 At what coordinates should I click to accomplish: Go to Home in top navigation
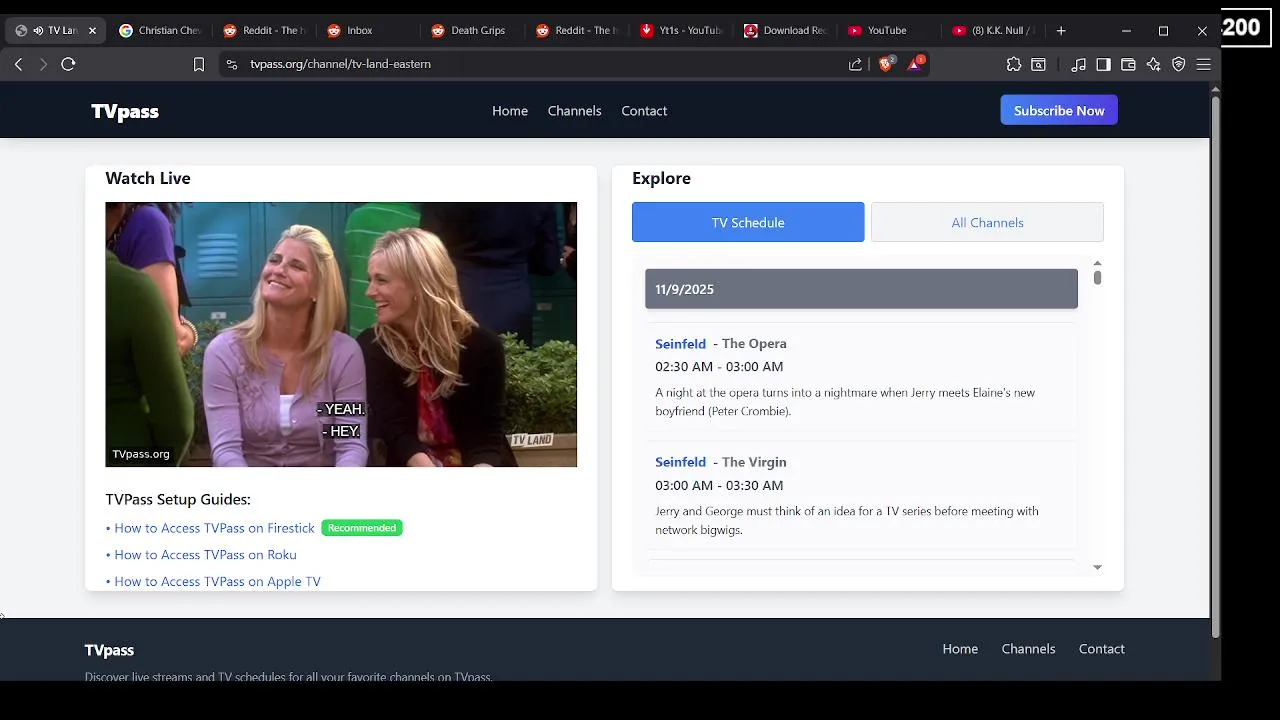(x=510, y=111)
